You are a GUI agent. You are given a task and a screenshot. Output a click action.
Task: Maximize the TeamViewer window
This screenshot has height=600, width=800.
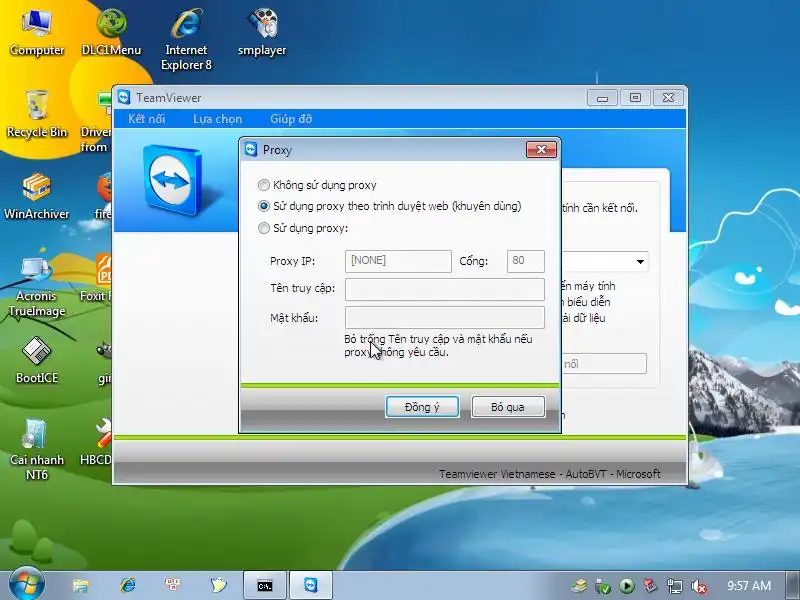tap(635, 97)
